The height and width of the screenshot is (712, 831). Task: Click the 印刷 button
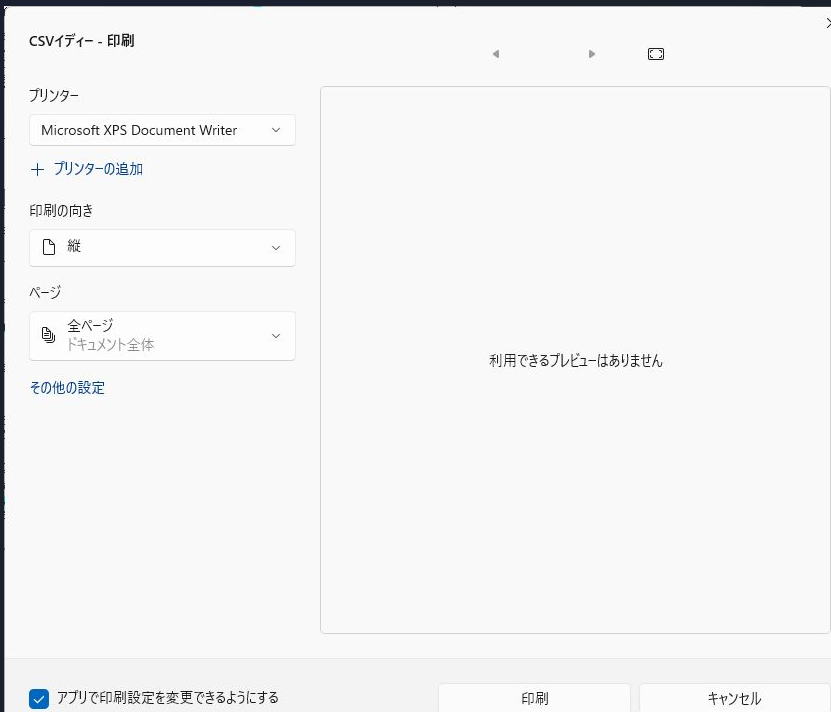tap(534, 698)
